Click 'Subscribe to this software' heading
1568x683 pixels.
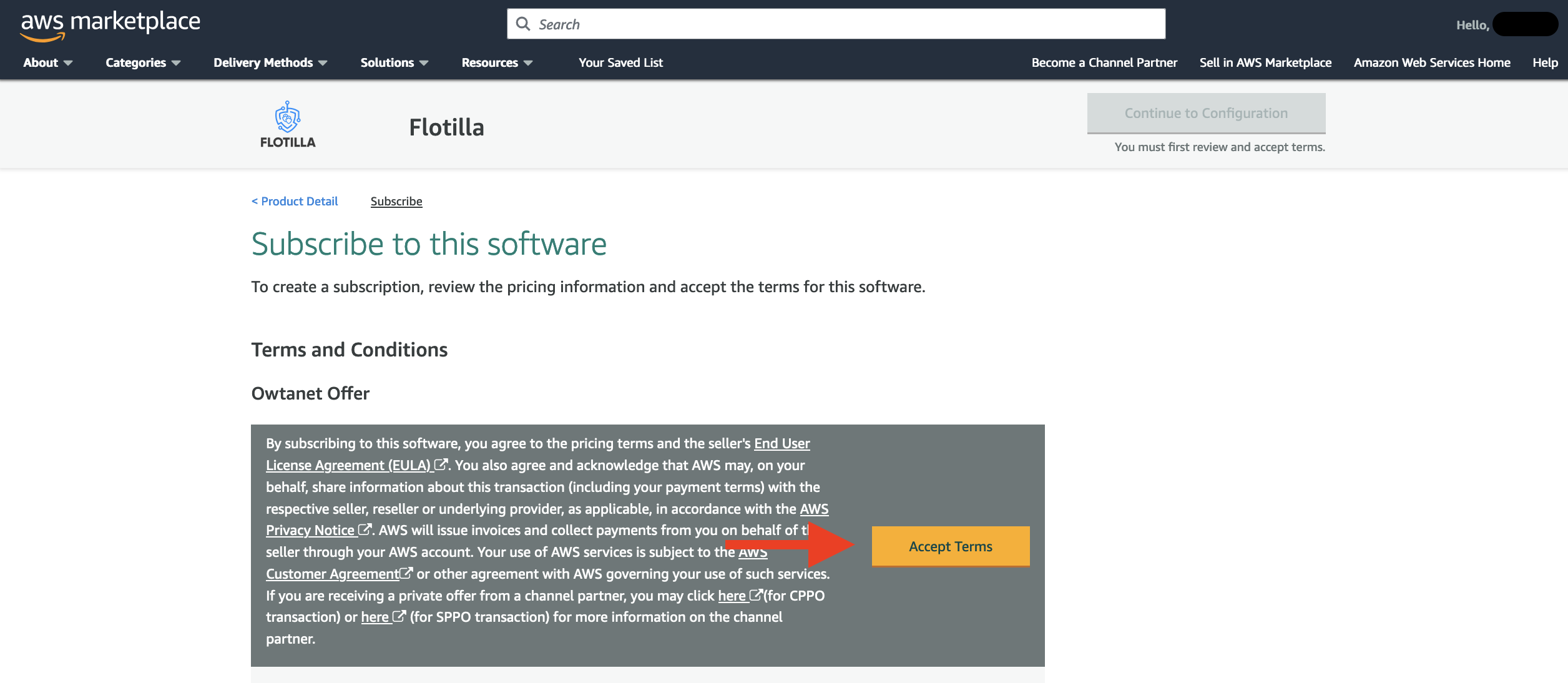pyautogui.click(x=429, y=243)
